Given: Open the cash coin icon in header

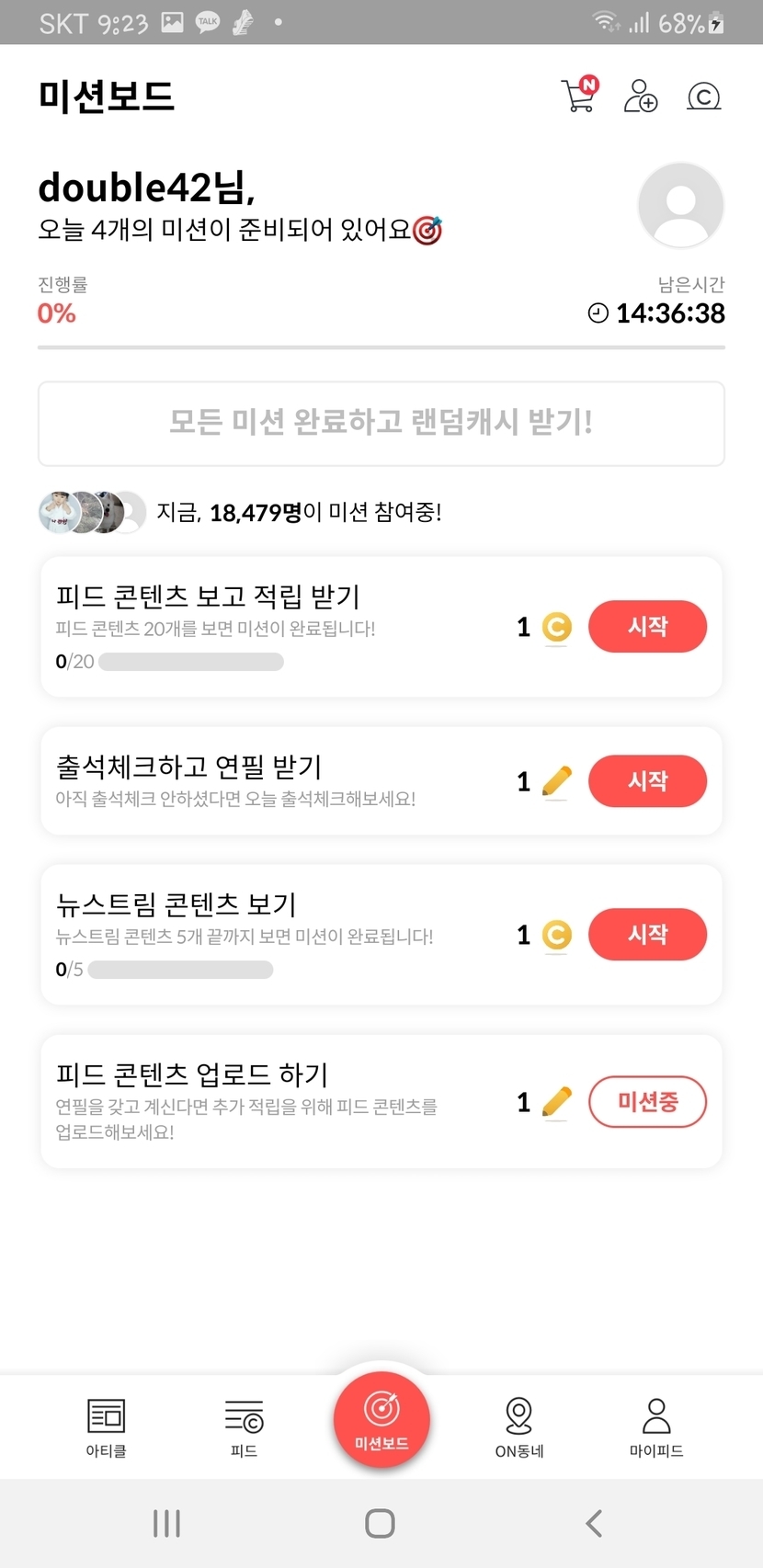Looking at the screenshot, I should pos(703,96).
